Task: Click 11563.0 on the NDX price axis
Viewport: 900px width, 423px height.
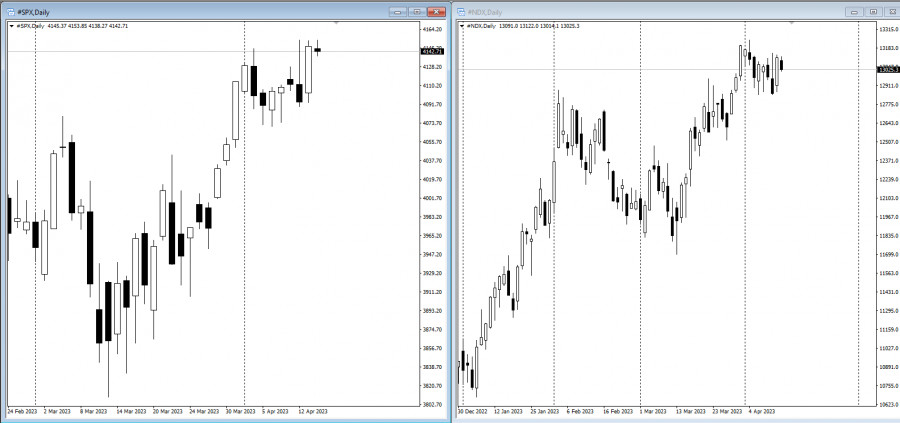Action: point(889,273)
